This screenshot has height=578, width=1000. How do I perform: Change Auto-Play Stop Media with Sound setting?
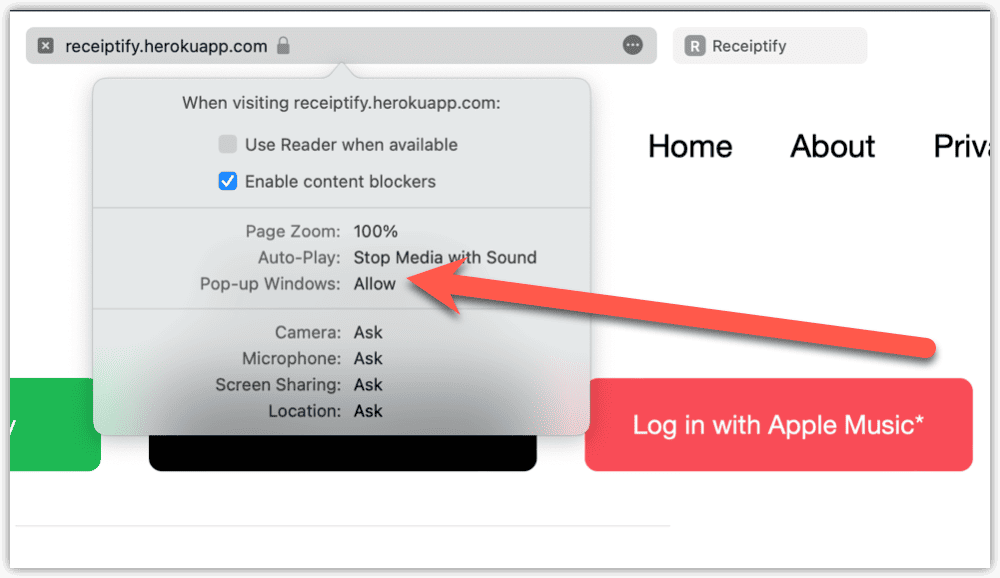click(445, 257)
